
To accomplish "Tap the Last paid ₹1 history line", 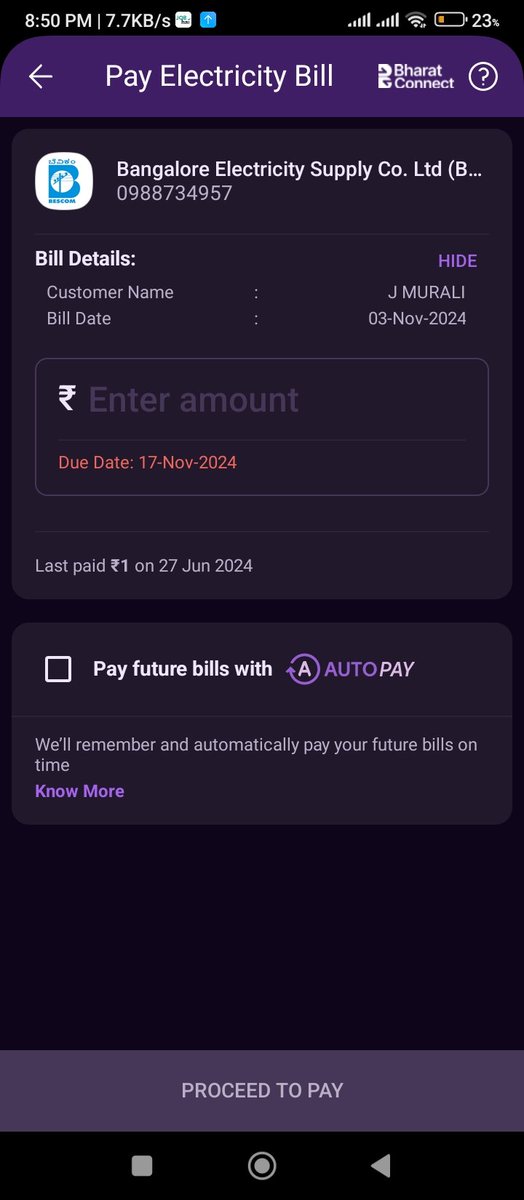I will point(144,566).
